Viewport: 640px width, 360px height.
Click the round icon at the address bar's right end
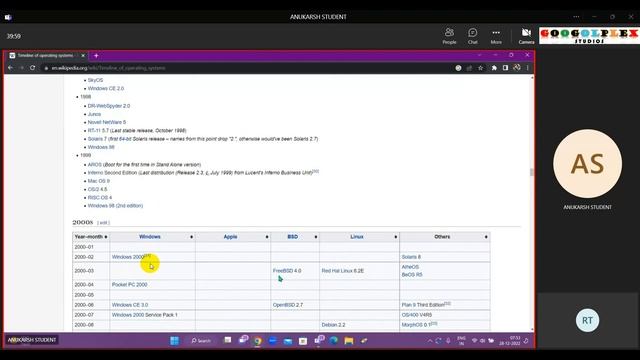tap(458, 68)
